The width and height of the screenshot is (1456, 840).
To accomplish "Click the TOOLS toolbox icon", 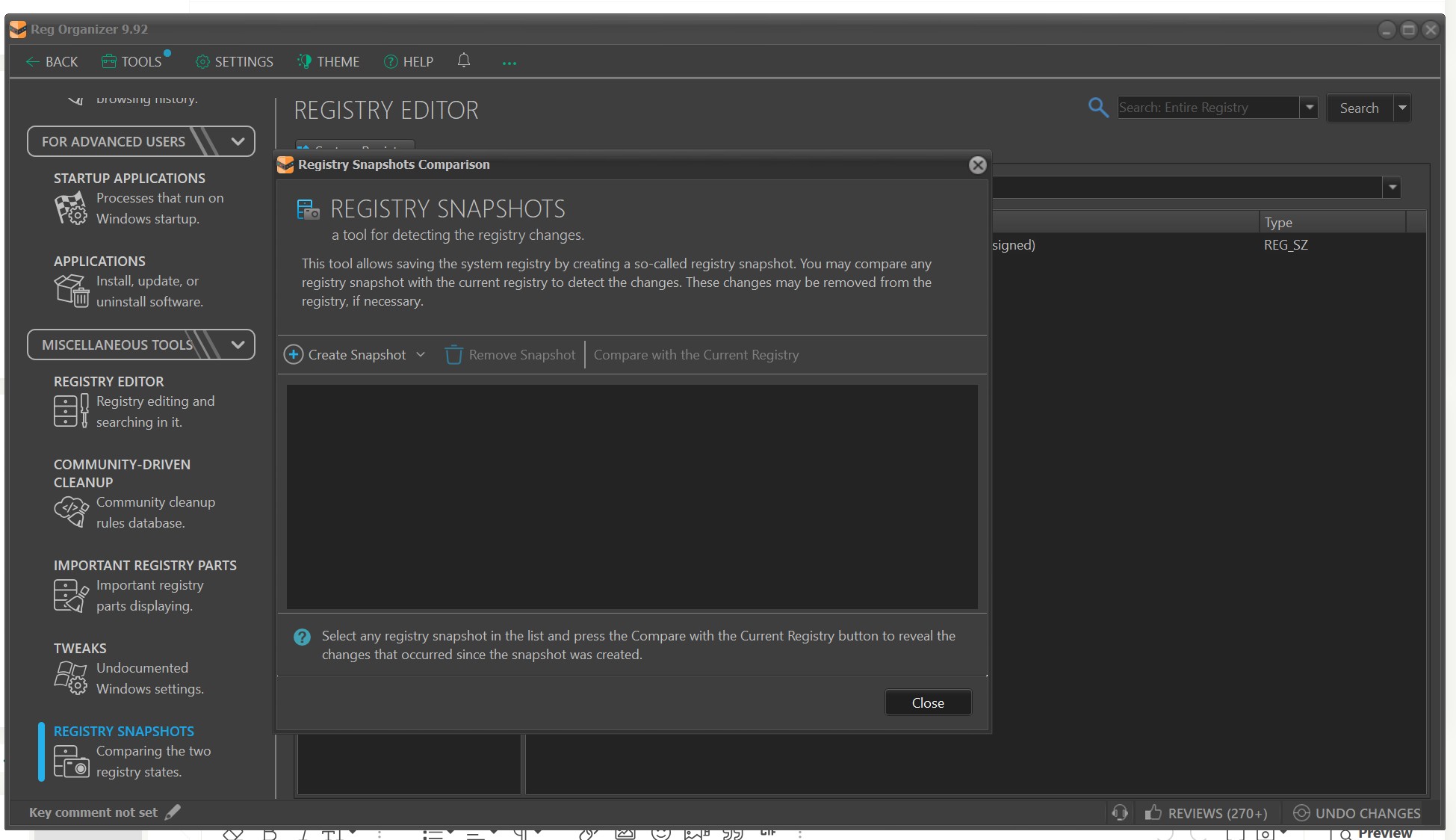I will [109, 61].
